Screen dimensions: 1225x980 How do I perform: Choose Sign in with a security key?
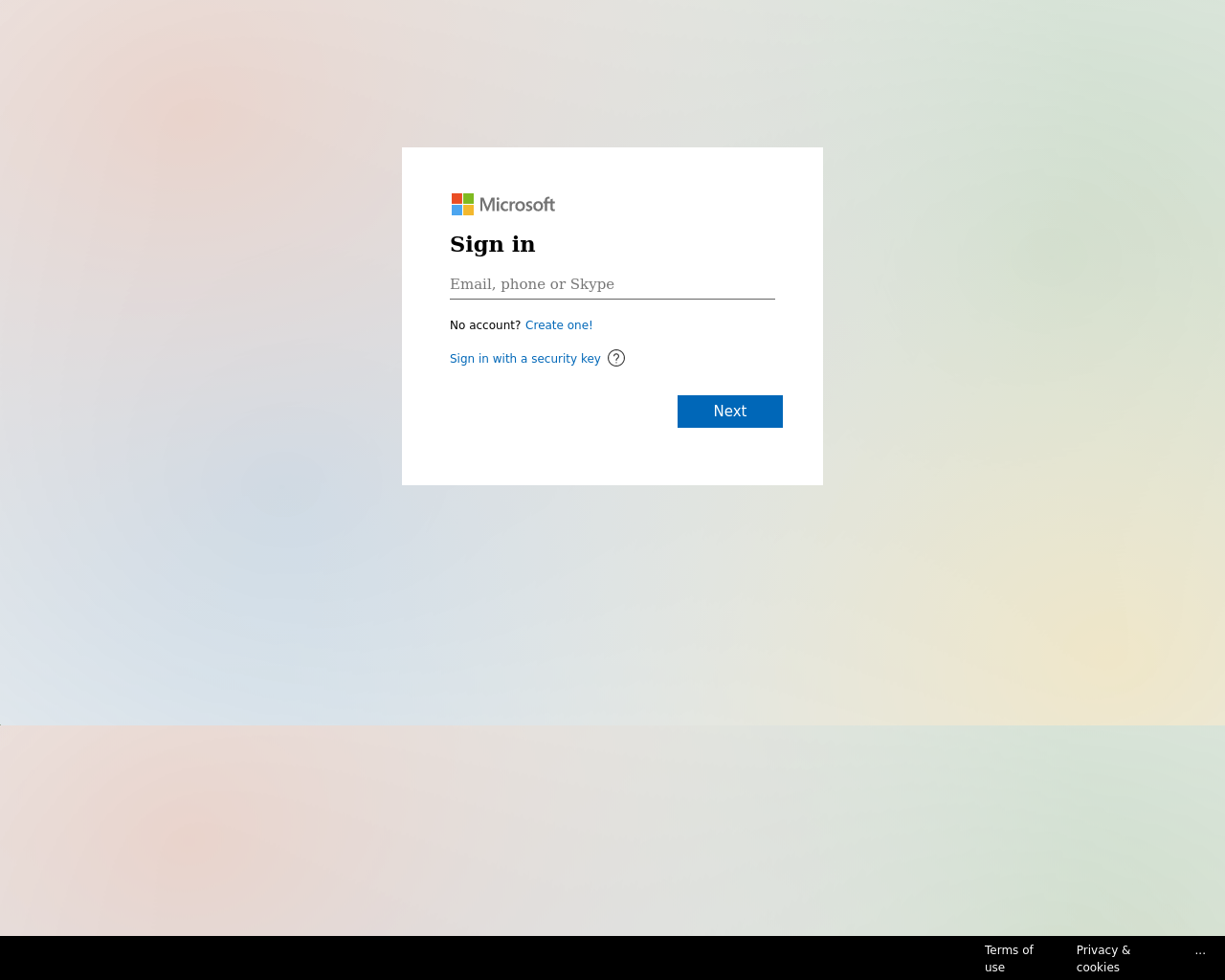tap(525, 359)
